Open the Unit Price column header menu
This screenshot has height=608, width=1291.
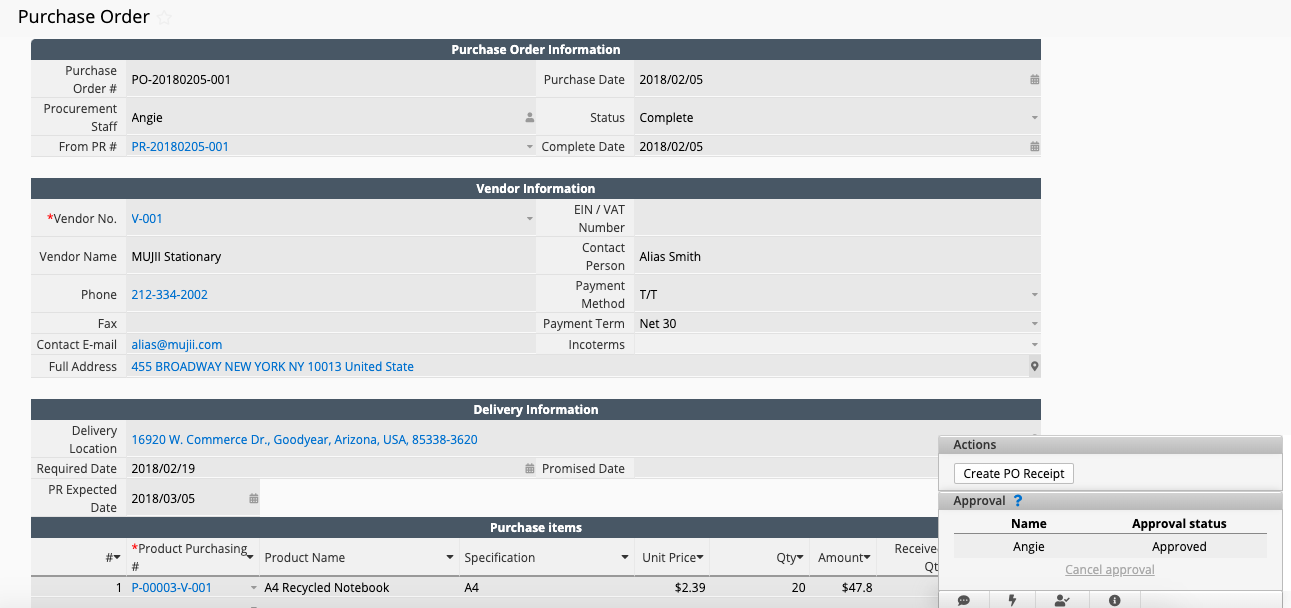(700, 558)
